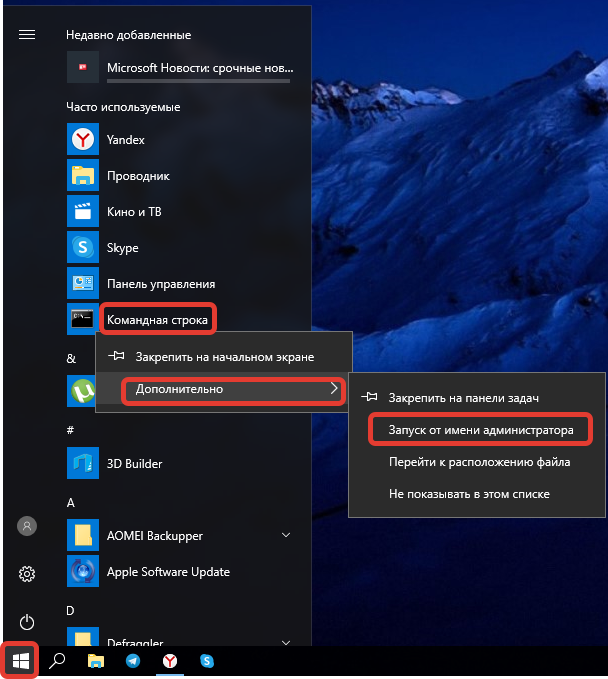Click the Microsoft Новости tile icon
The height and width of the screenshot is (679, 608).
click(83, 67)
